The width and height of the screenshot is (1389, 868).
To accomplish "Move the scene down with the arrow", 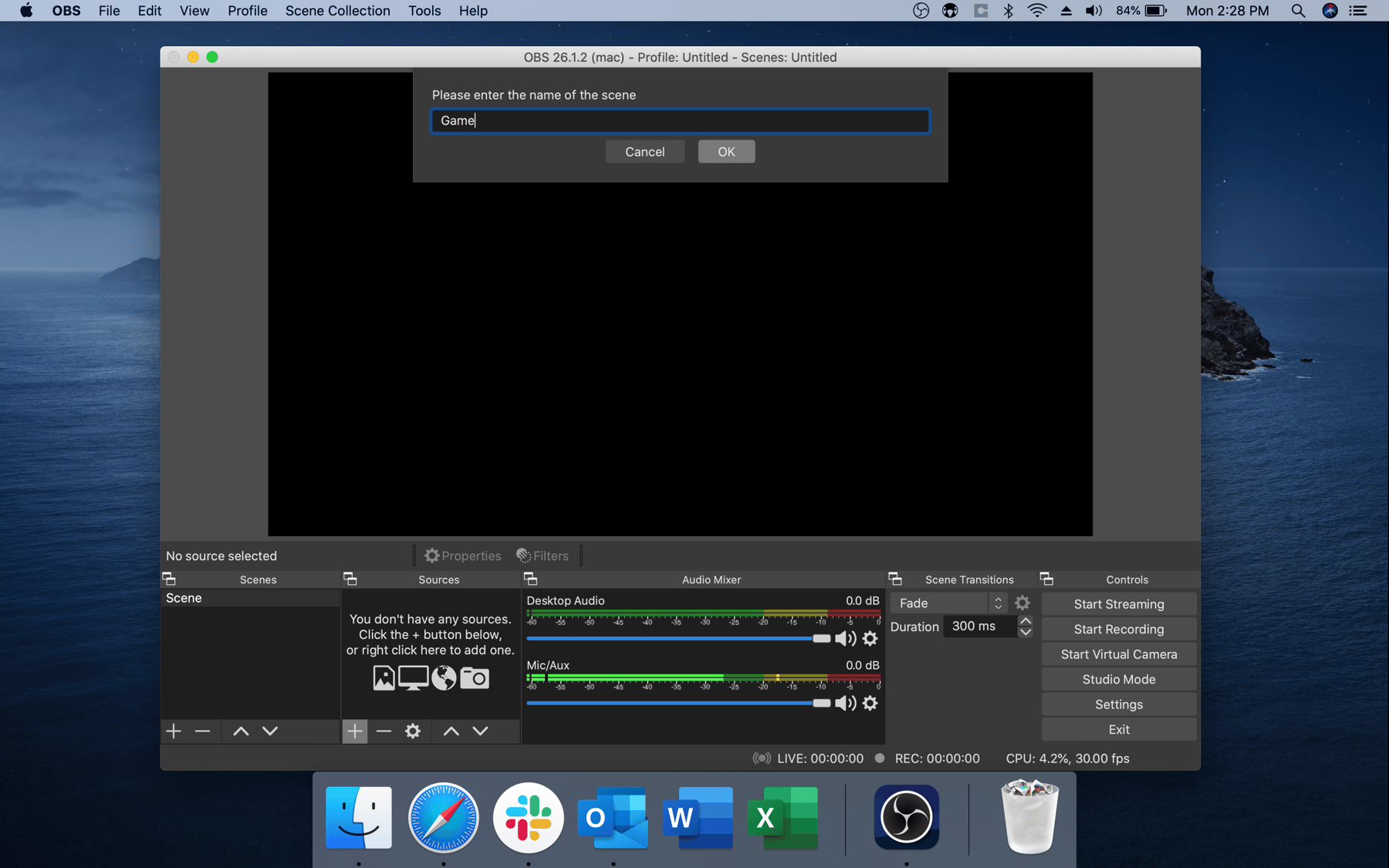I will tap(270, 731).
